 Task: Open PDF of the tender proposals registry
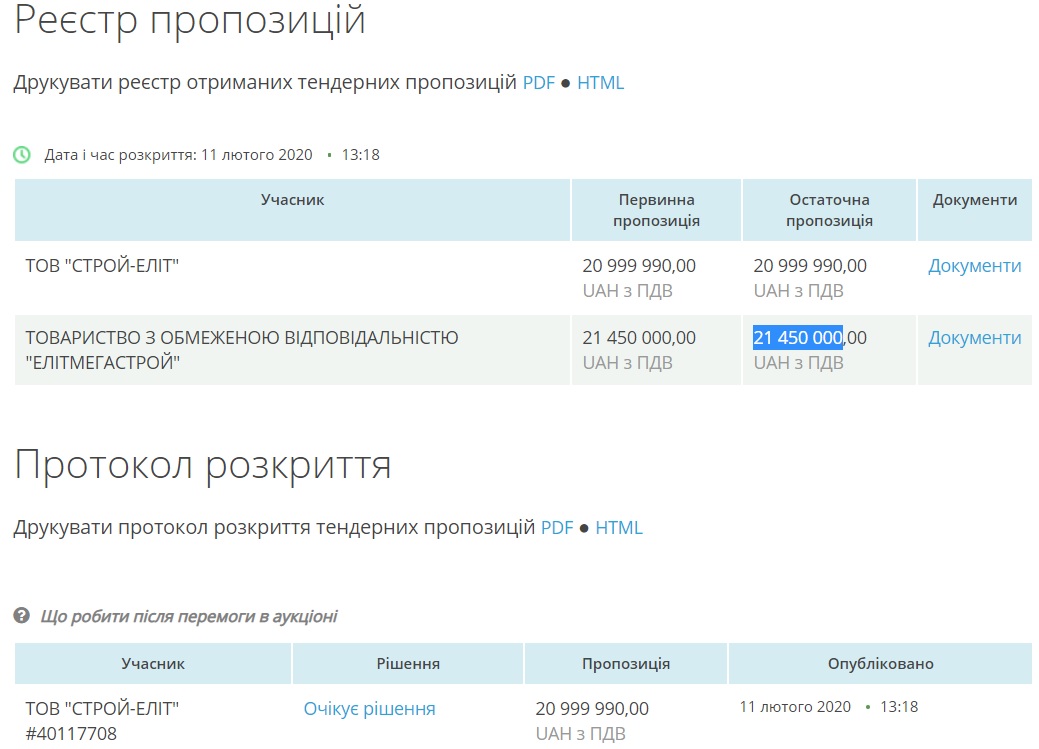click(x=538, y=83)
